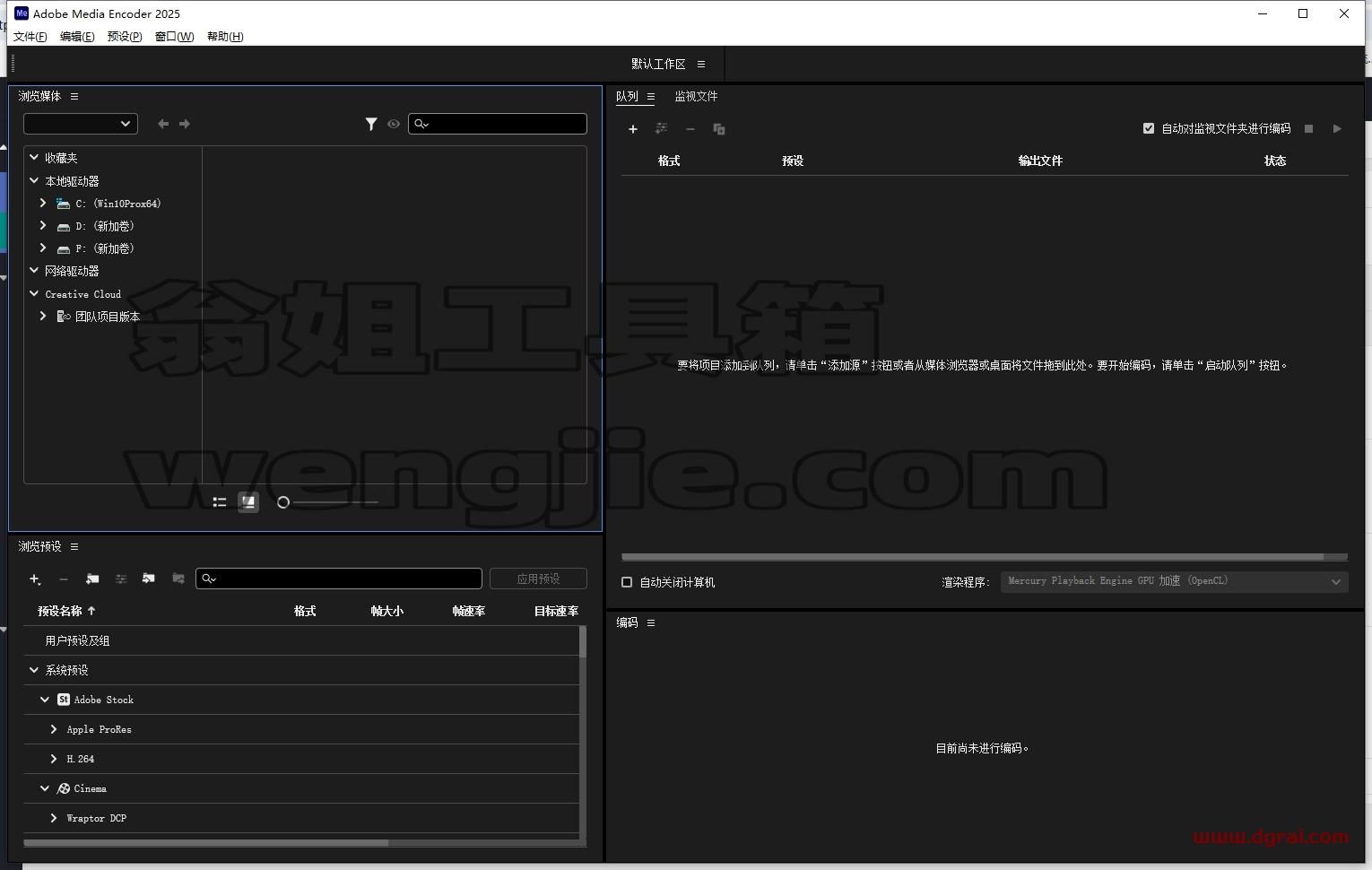The width and height of the screenshot is (1372, 870).
Task: Click the Start Queue play button
Action: 1337,129
